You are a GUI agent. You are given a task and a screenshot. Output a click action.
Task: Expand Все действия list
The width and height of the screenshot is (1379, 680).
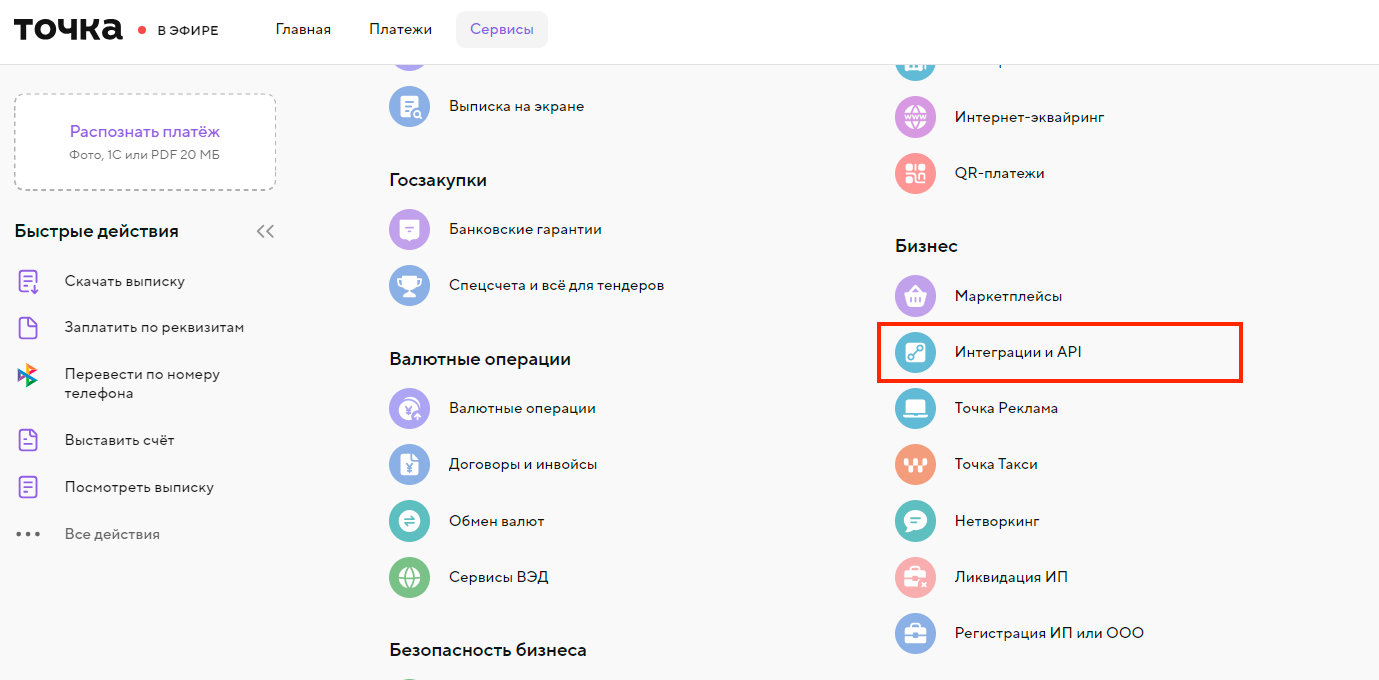(x=111, y=534)
